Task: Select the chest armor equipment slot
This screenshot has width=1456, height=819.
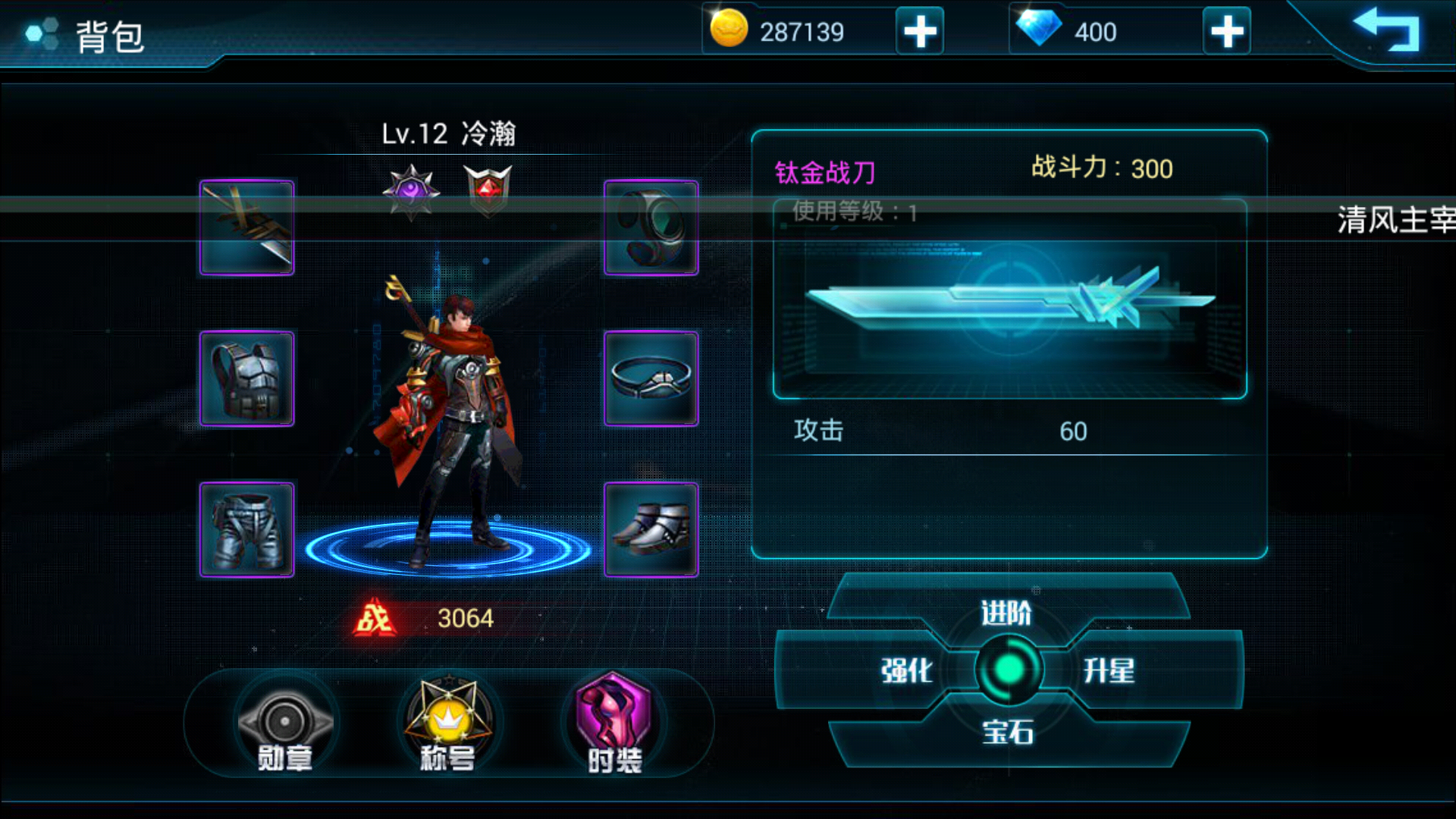Action: click(x=246, y=378)
